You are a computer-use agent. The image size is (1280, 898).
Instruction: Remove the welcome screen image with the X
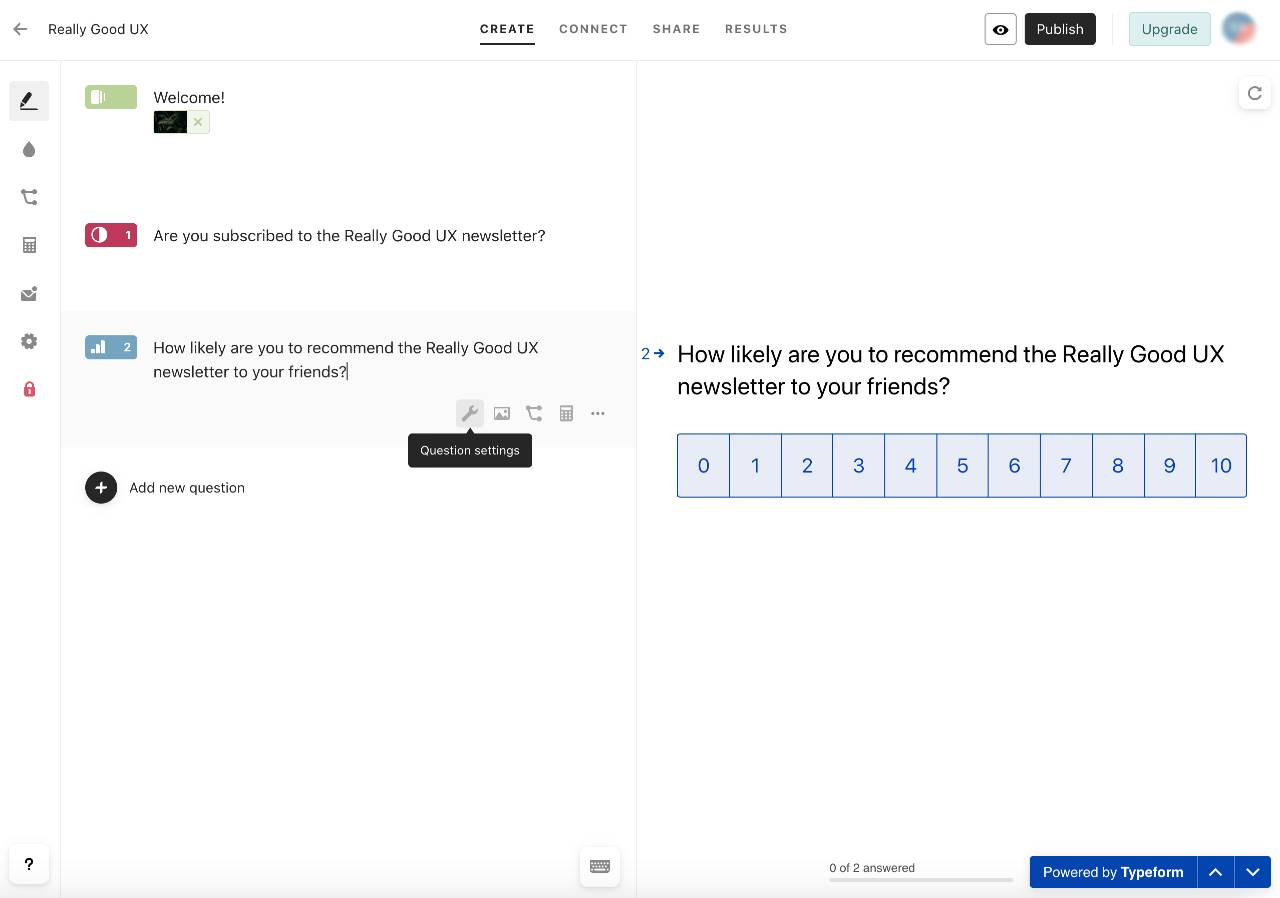198,122
